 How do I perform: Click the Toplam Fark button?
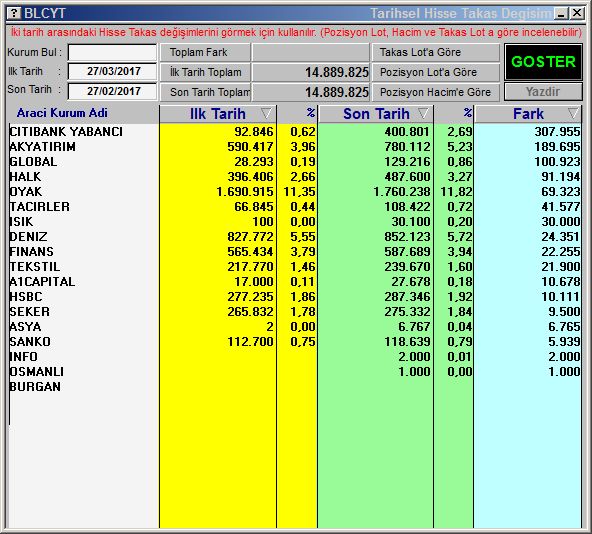[x=205, y=52]
